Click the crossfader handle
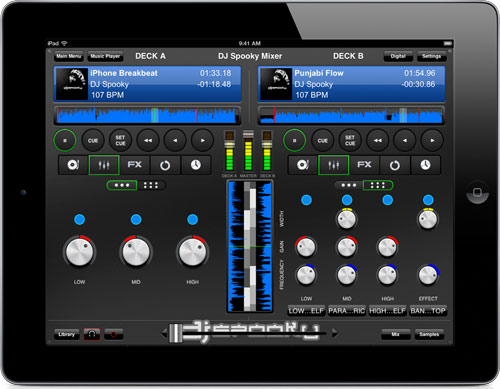500x389 pixels. 176,333
